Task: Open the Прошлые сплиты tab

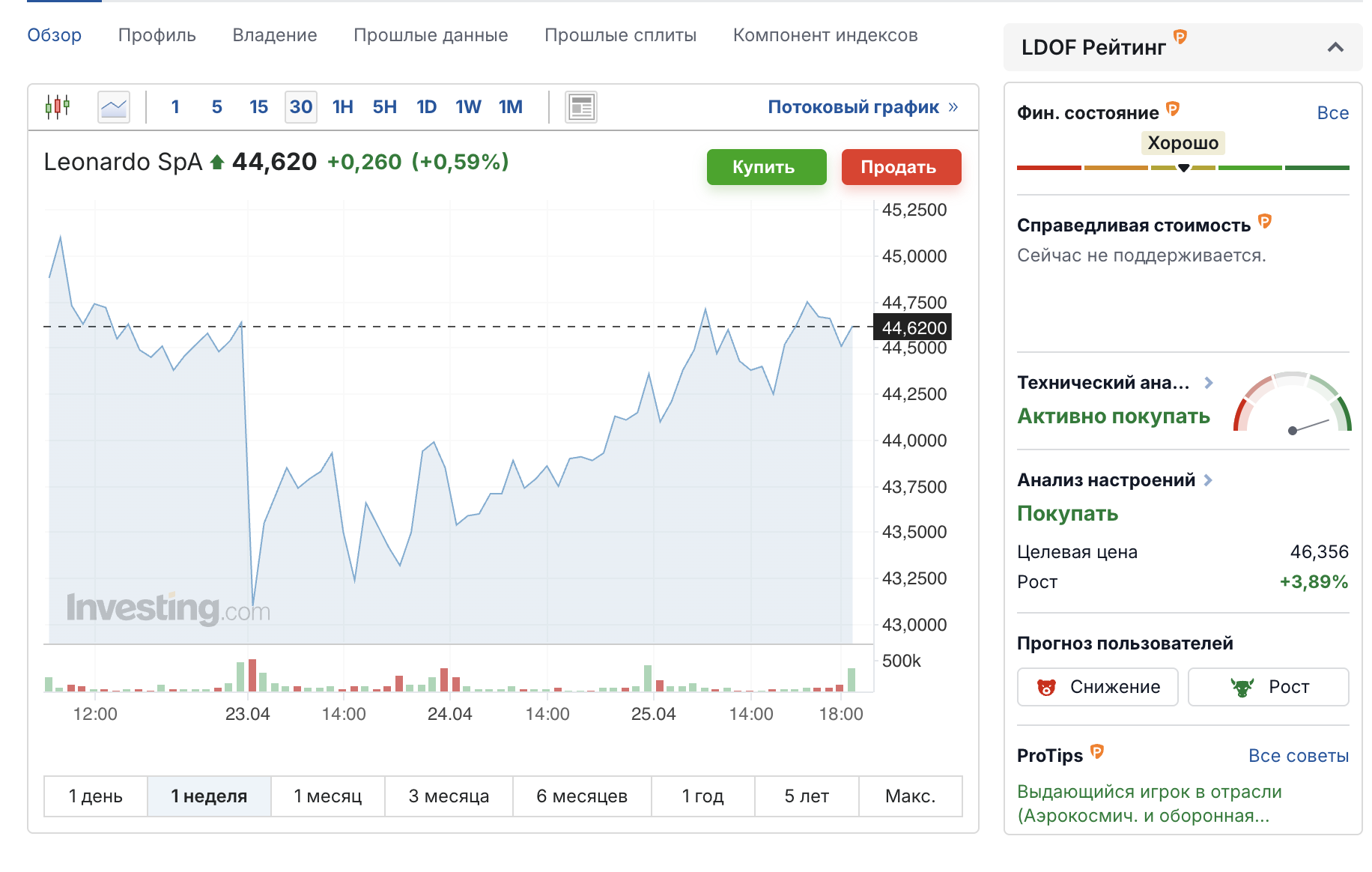Action: click(x=621, y=35)
